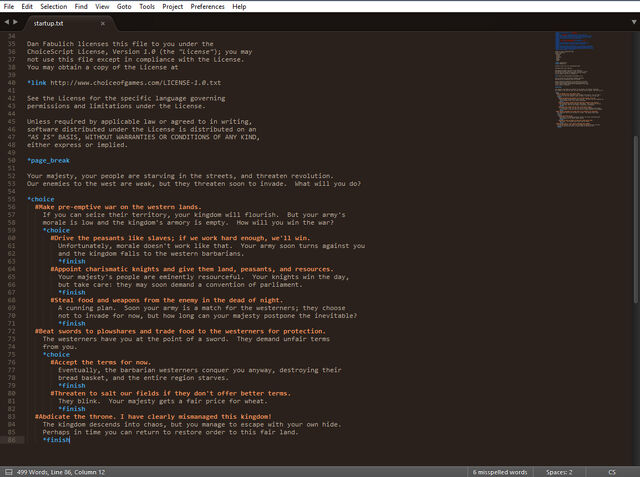This screenshot has height=477, width=640.
Task: Click 'Your majesty, your people are starving' line
Action: click(x=180, y=176)
